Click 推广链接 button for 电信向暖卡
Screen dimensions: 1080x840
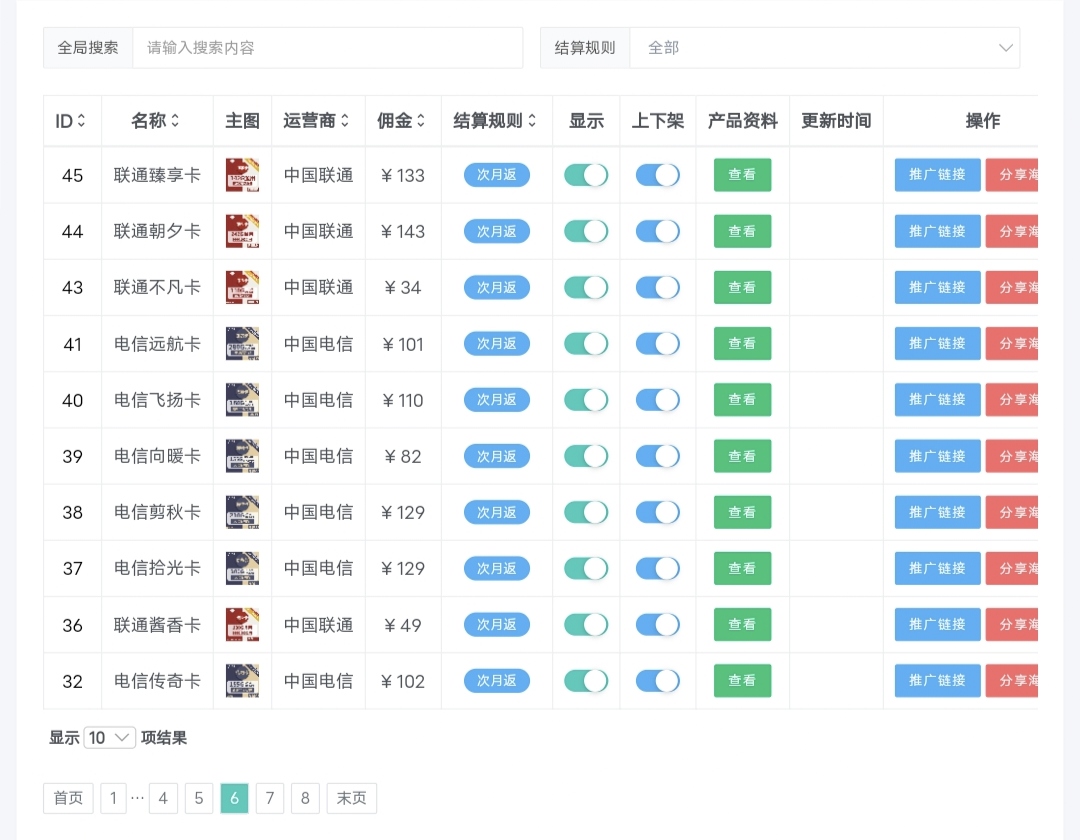937,456
